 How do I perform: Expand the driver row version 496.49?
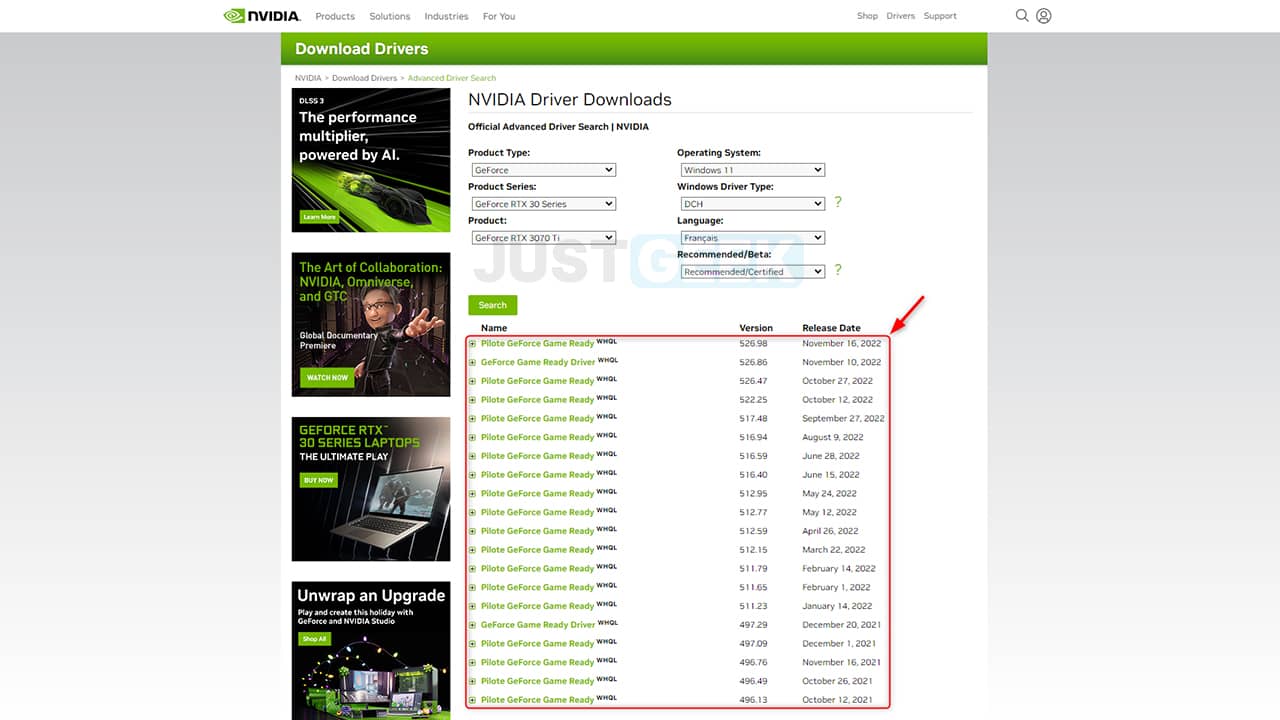pos(473,681)
